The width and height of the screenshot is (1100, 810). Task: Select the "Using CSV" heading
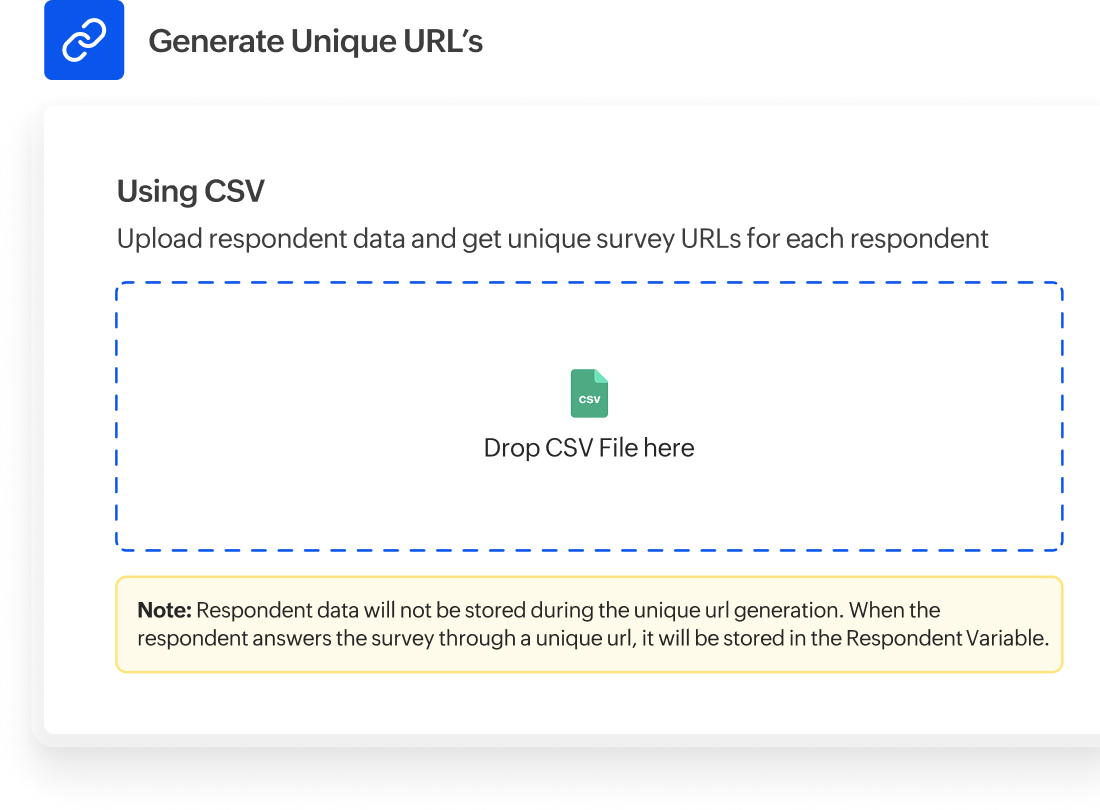coord(190,191)
